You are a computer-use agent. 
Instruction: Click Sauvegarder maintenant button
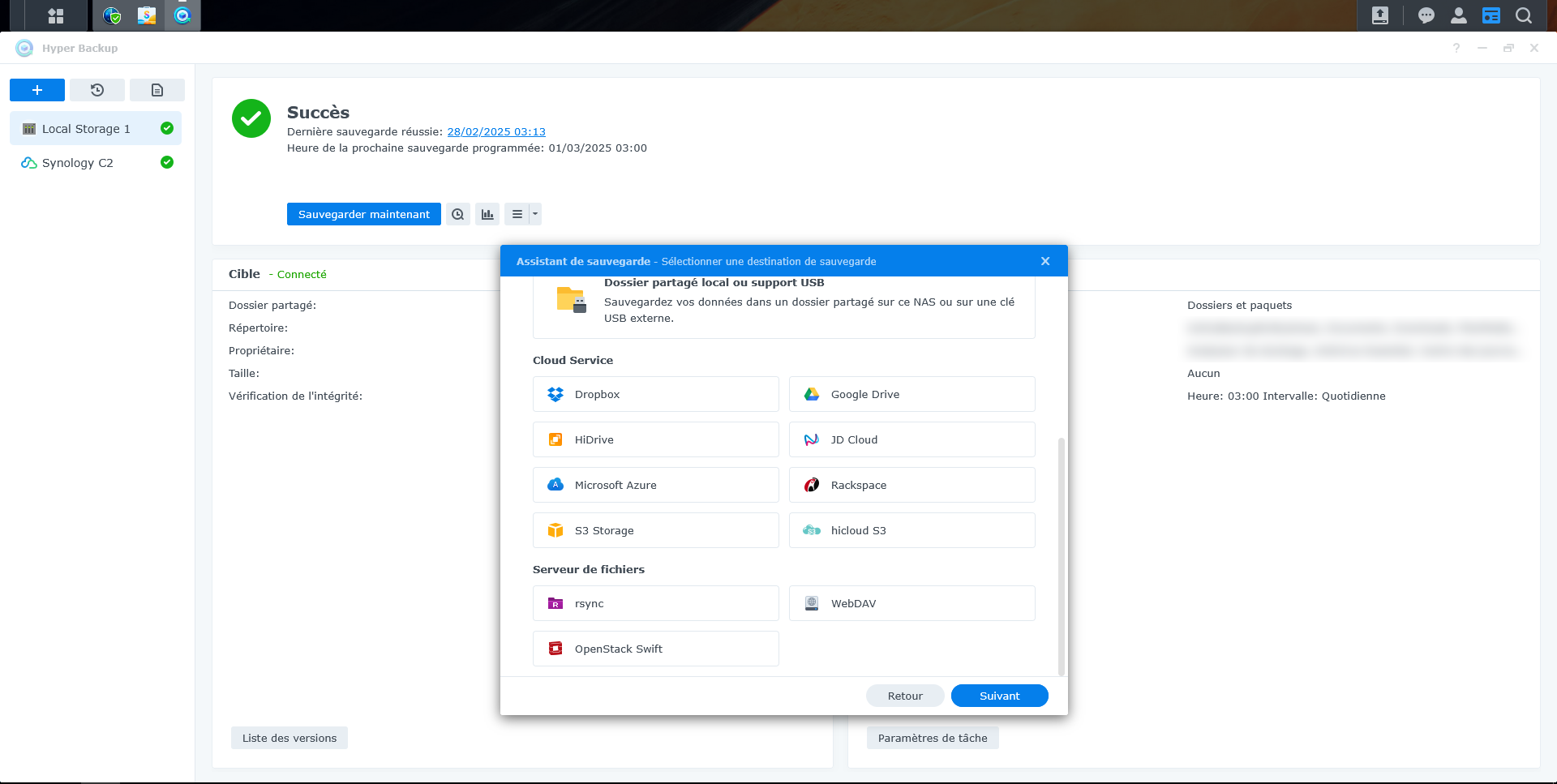(x=363, y=214)
